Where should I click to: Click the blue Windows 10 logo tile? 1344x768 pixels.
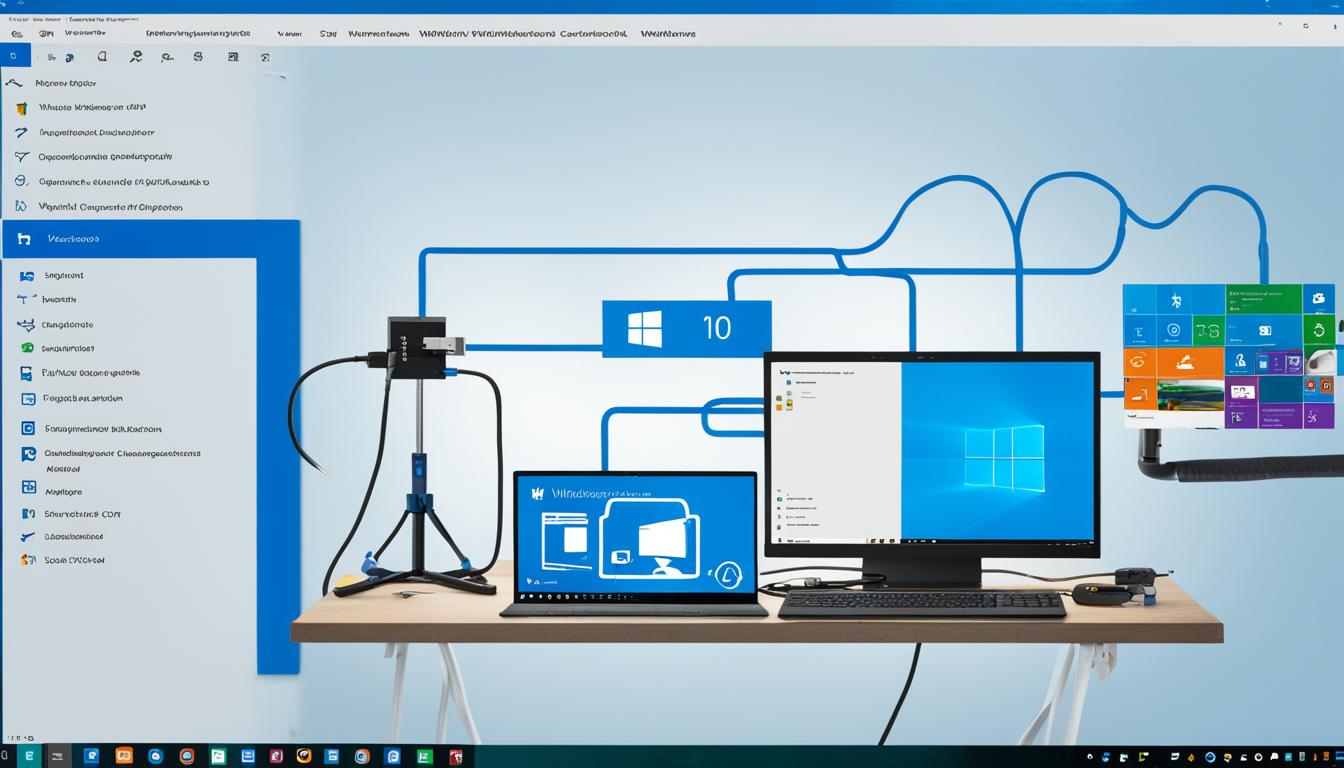point(687,328)
